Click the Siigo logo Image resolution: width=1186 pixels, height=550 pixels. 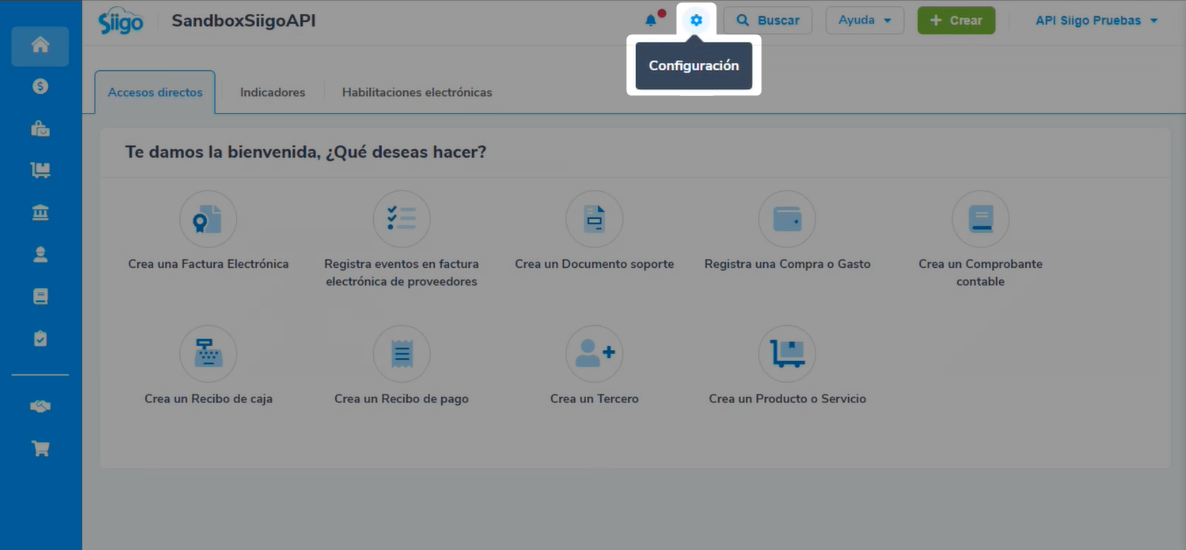click(x=121, y=21)
